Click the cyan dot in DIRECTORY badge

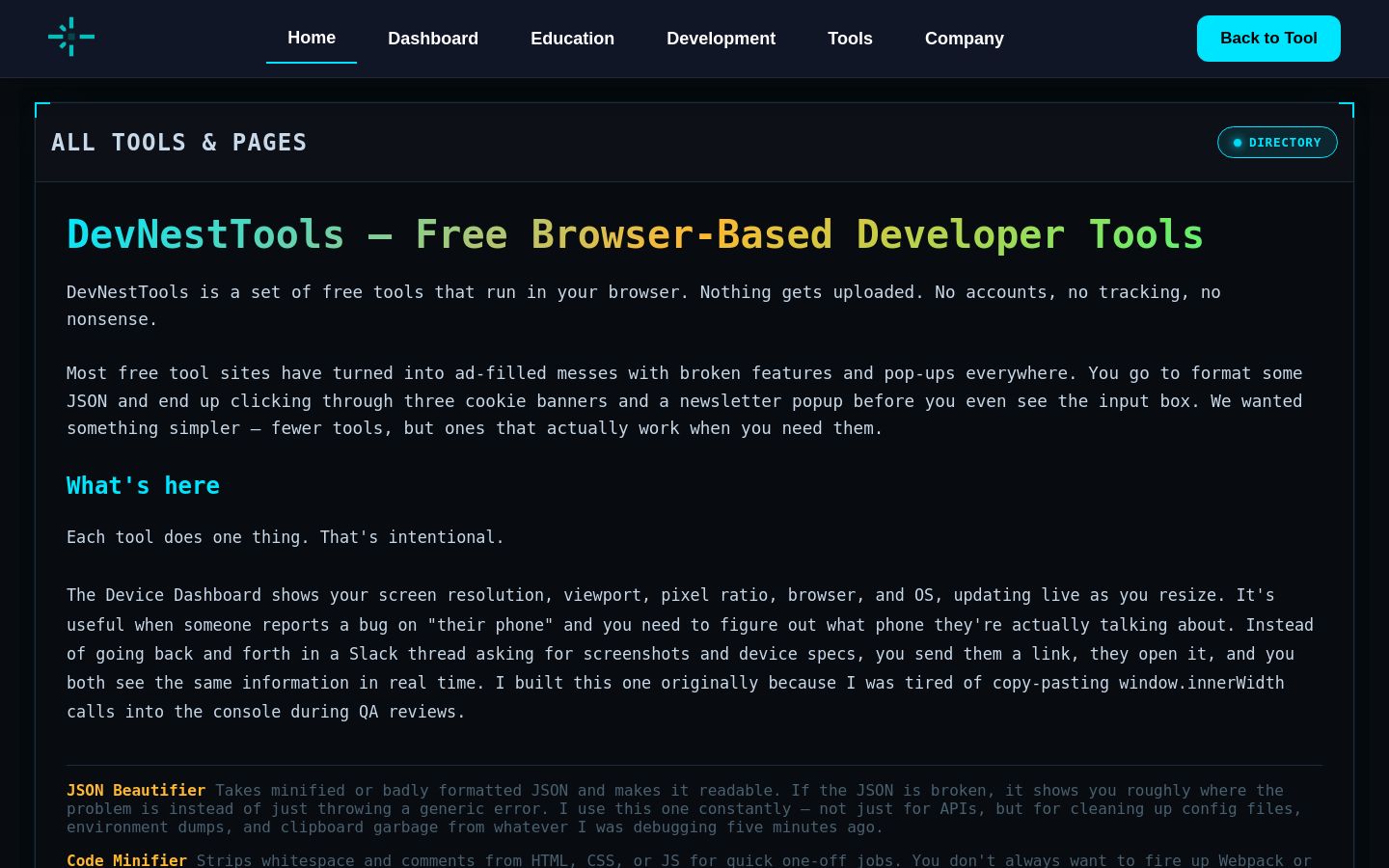point(1238,143)
